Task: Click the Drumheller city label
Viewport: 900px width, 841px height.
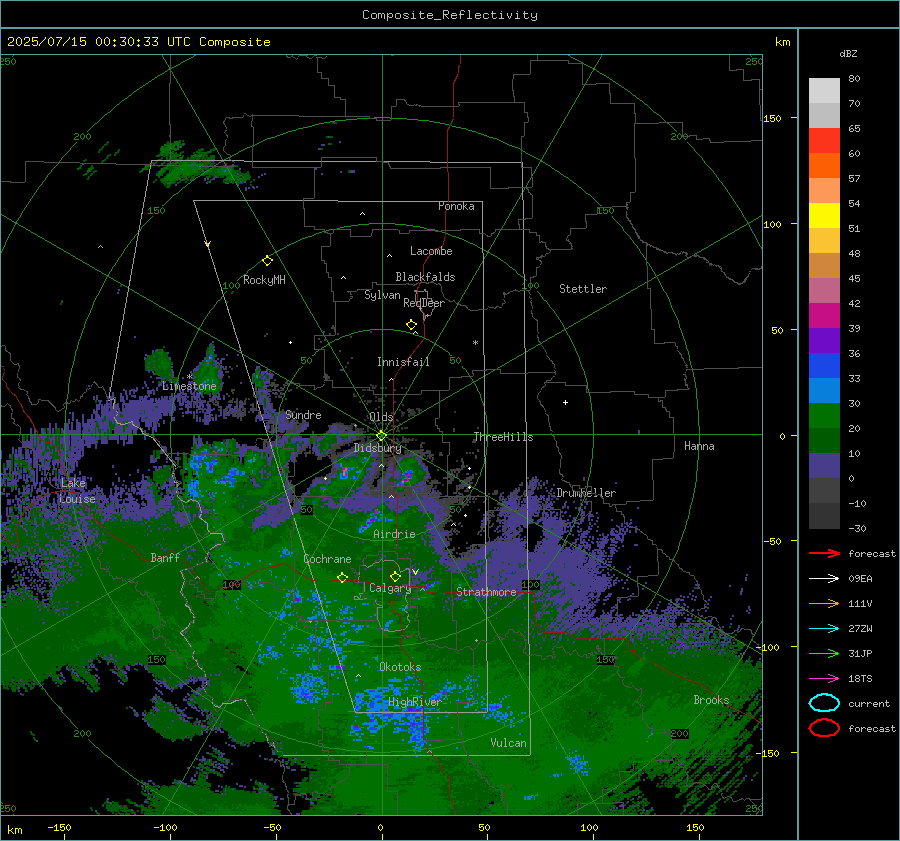Action: pyautogui.click(x=586, y=493)
